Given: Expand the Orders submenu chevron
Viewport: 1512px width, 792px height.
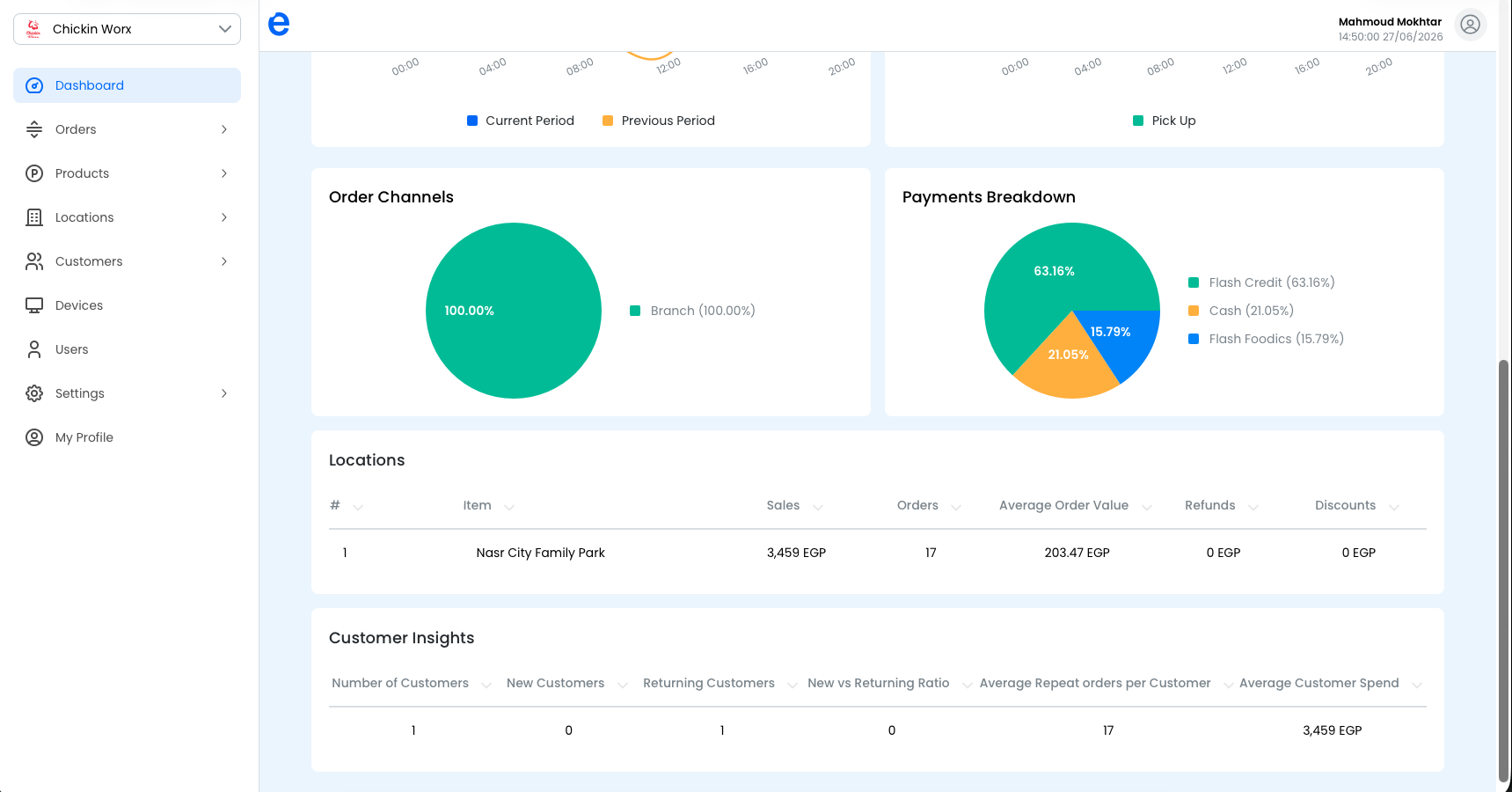Looking at the screenshot, I should (224, 129).
